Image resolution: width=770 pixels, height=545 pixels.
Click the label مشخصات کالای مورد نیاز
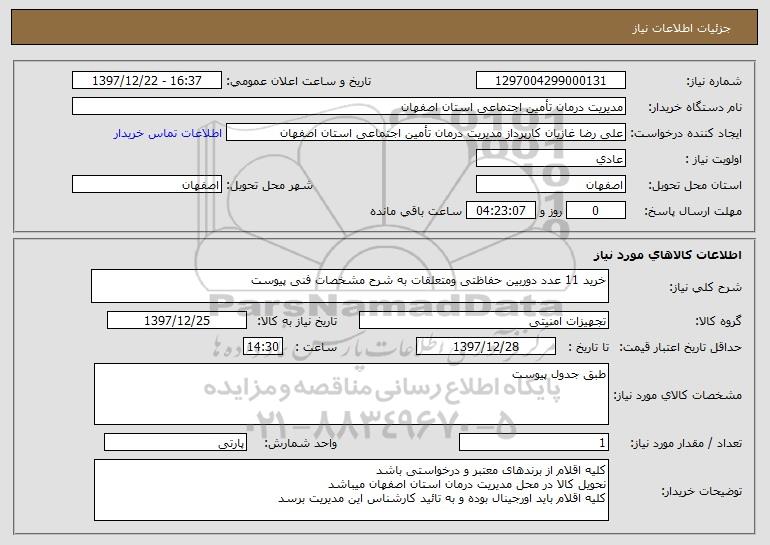click(678, 395)
